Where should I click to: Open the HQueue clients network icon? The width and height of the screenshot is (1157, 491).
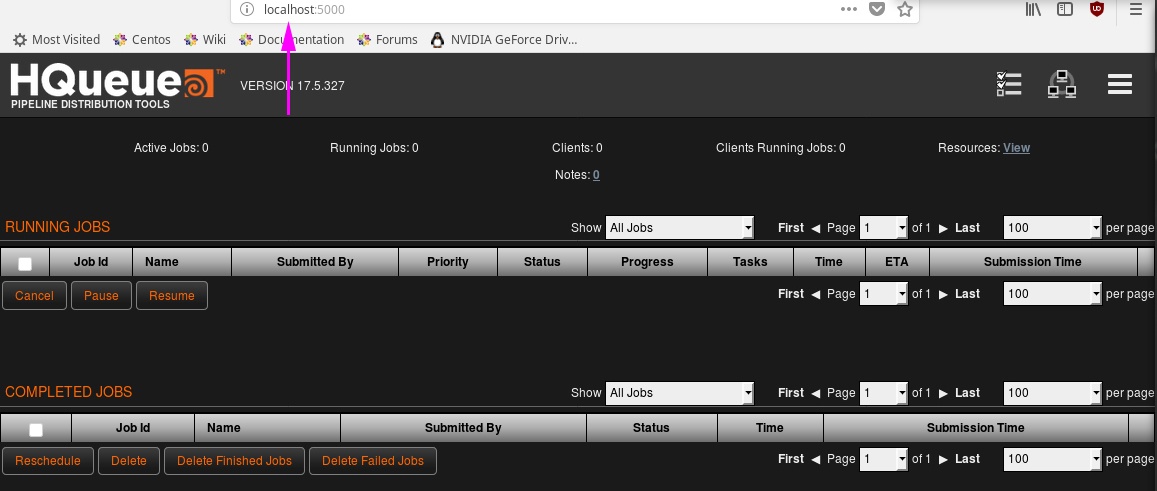point(1062,84)
